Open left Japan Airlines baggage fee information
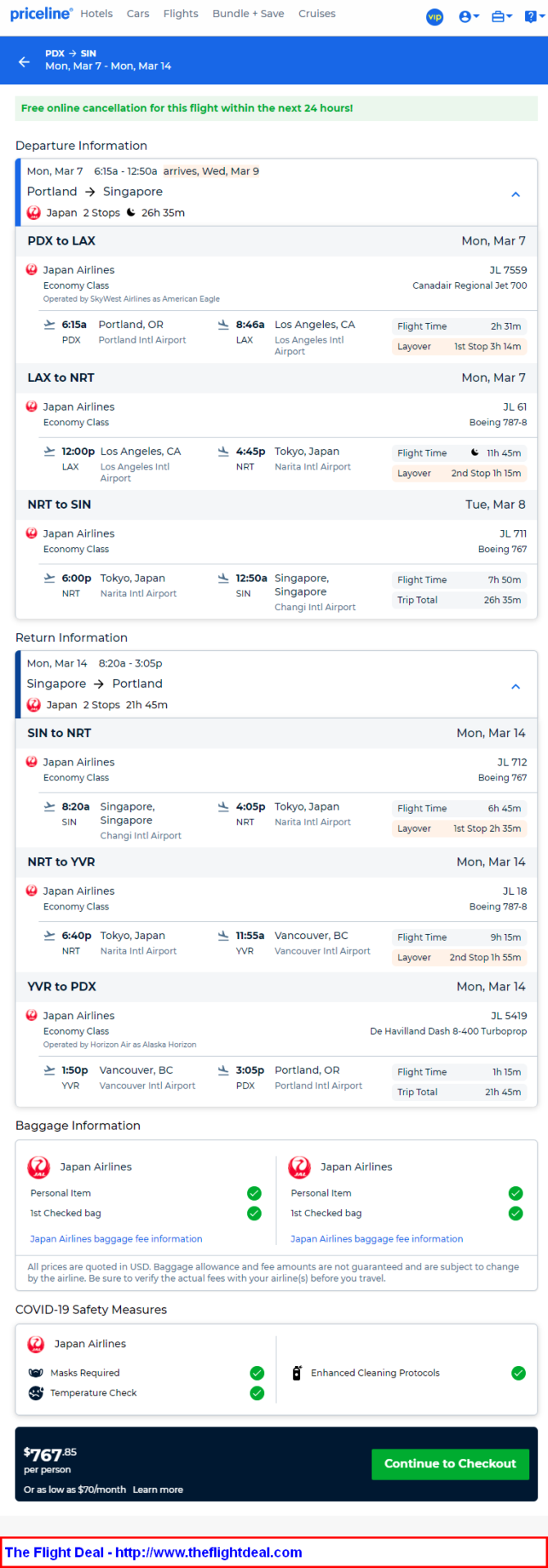The width and height of the screenshot is (548, 1568). click(116, 1238)
